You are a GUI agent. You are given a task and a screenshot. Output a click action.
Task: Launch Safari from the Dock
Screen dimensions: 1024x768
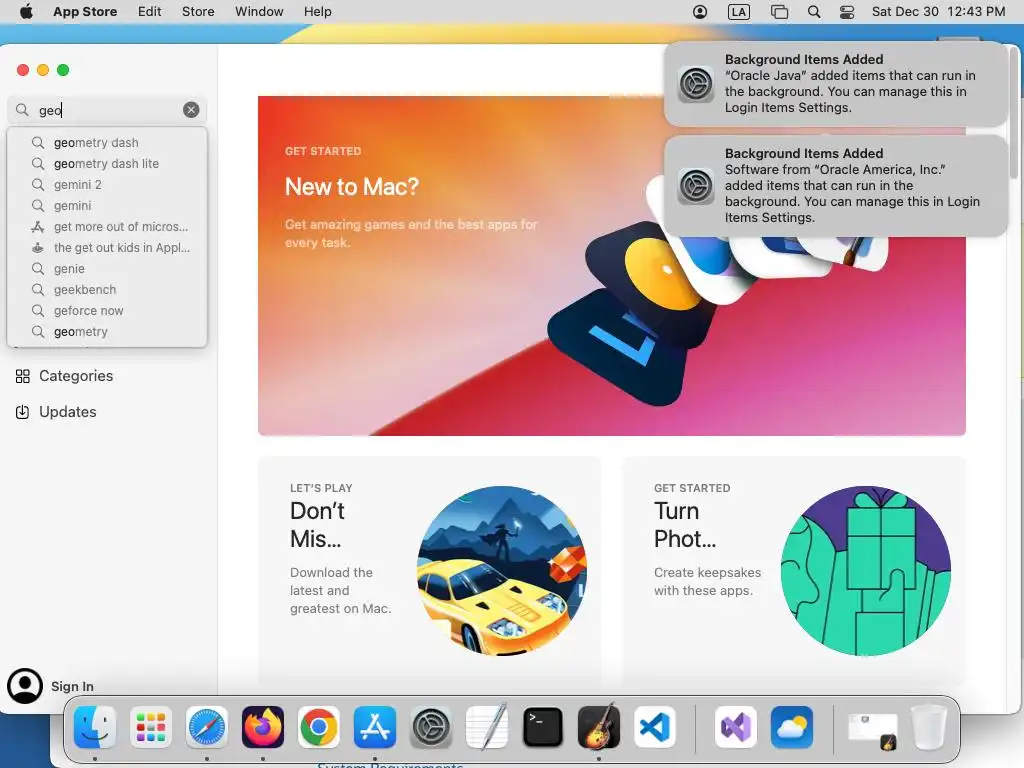pyautogui.click(x=207, y=727)
